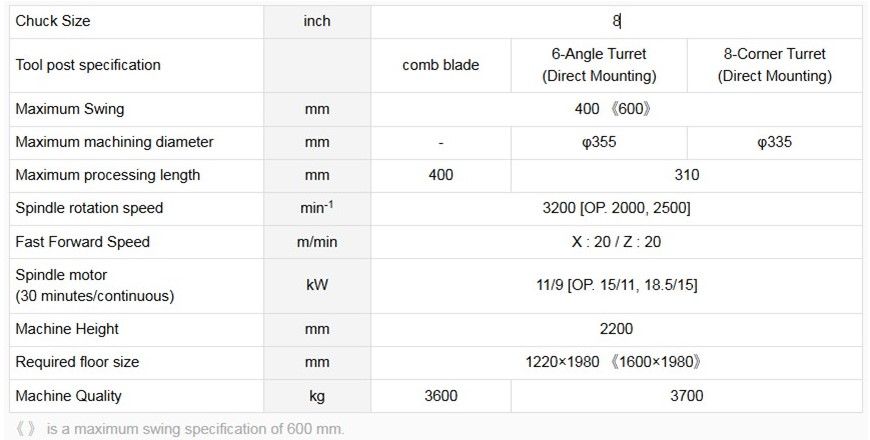Click the Chuck Size row label
Viewport: 870px width, 440px height.
53,21
